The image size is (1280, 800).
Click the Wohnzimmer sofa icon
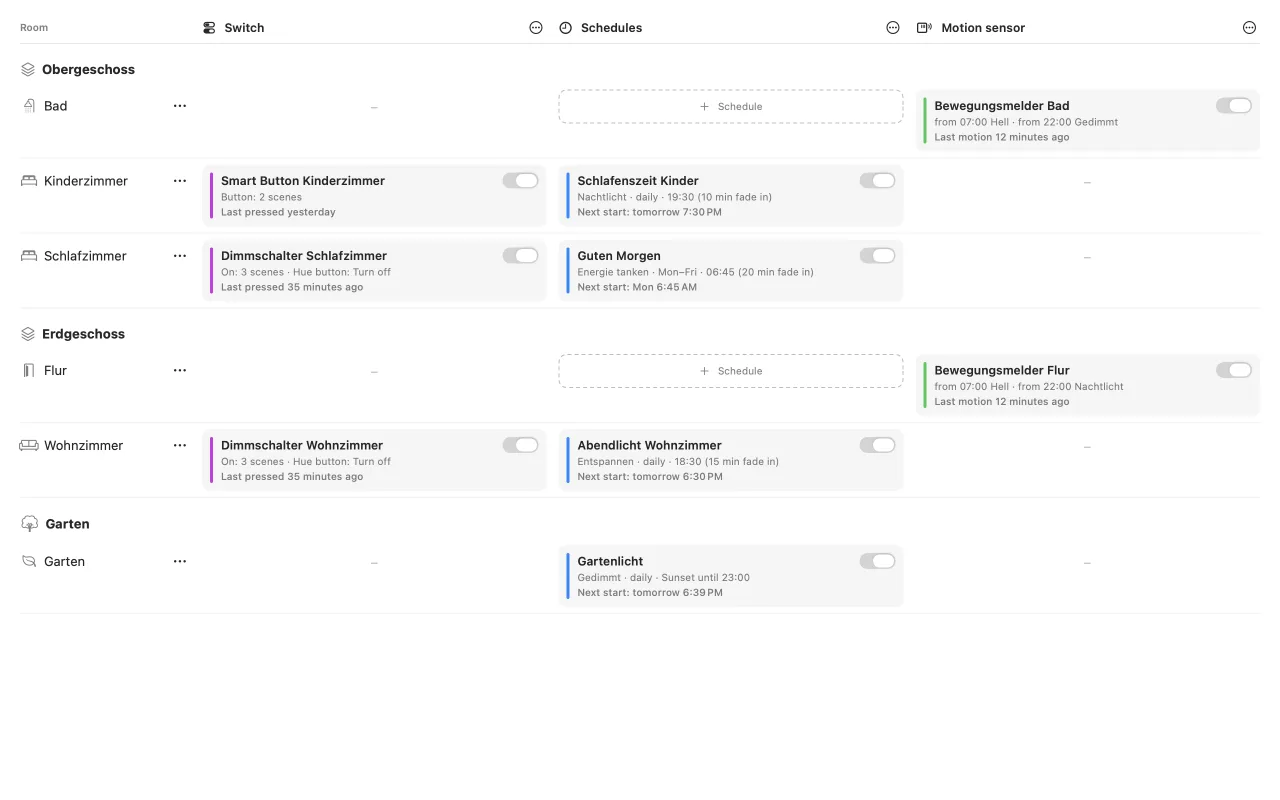click(x=29, y=445)
